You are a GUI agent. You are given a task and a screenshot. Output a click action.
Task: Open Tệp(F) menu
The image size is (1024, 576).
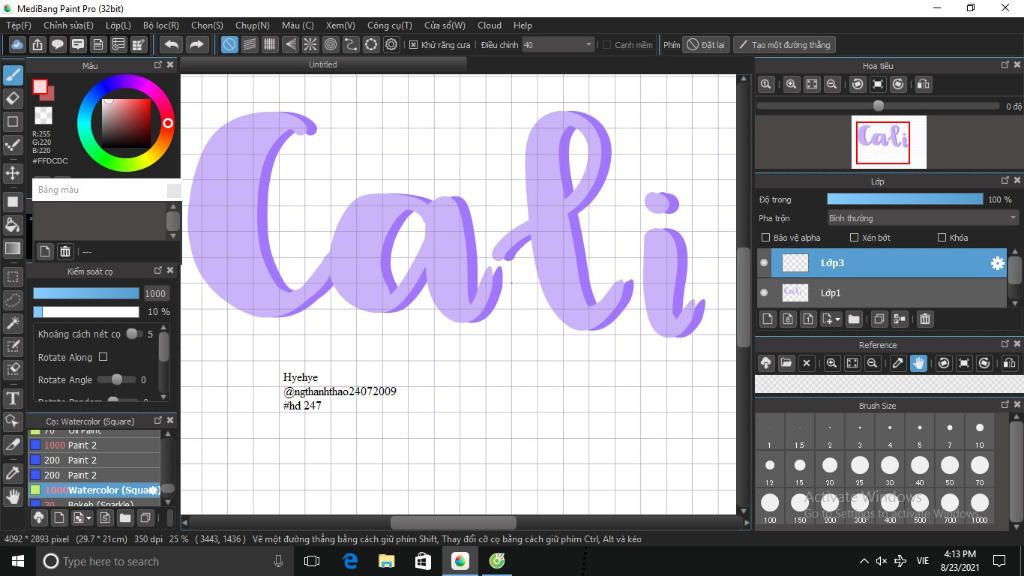18,25
